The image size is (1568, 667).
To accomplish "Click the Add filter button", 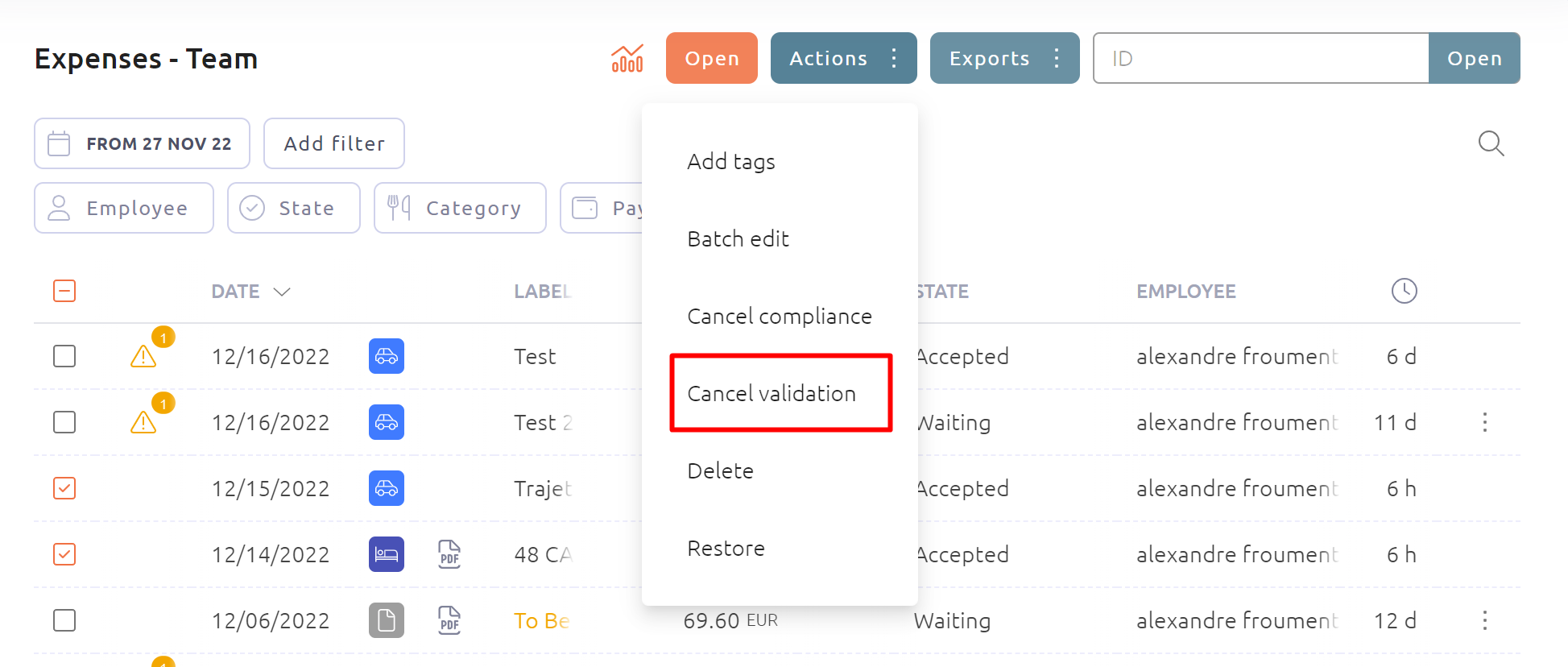I will coord(333,143).
